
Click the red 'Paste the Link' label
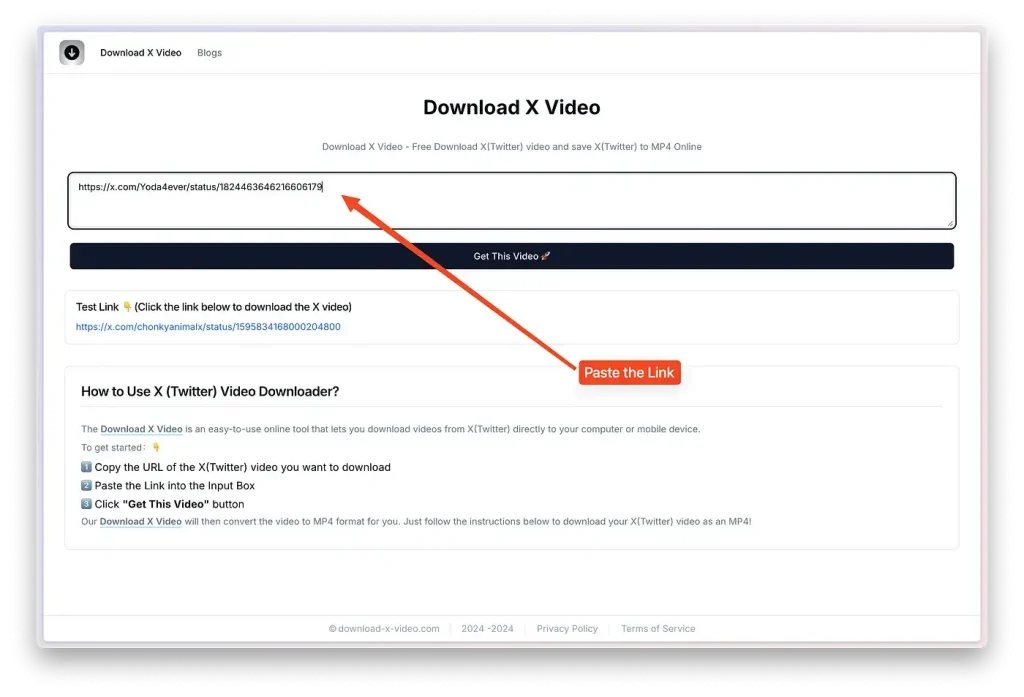629,373
